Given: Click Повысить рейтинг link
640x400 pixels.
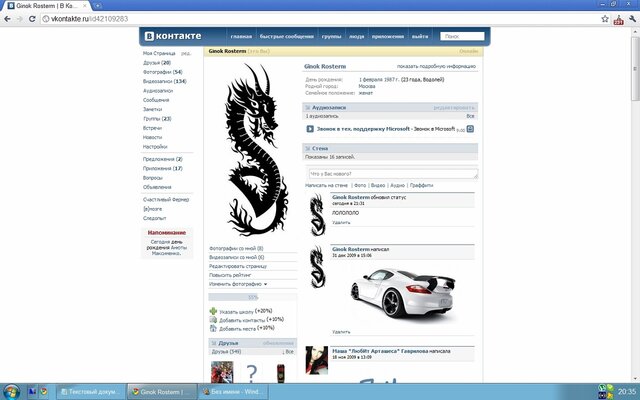Looking at the screenshot, I should (230, 275).
